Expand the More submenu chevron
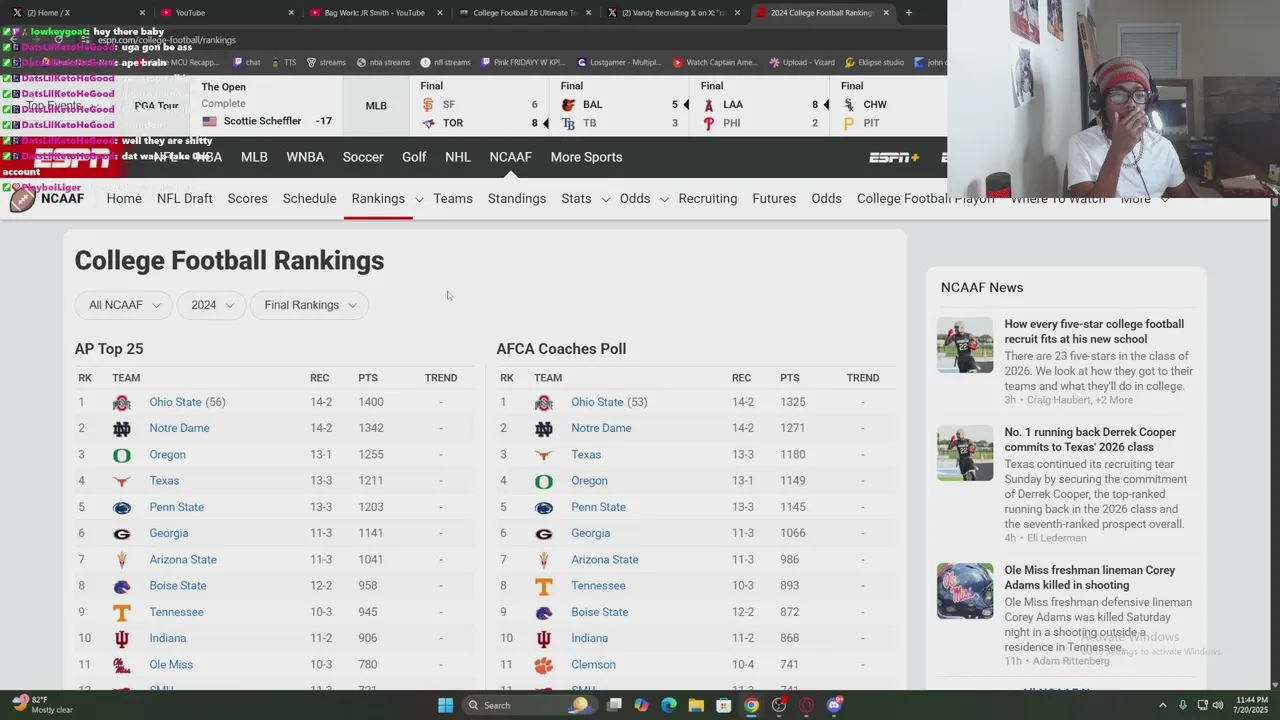This screenshot has width=1280, height=720. 1165,199
